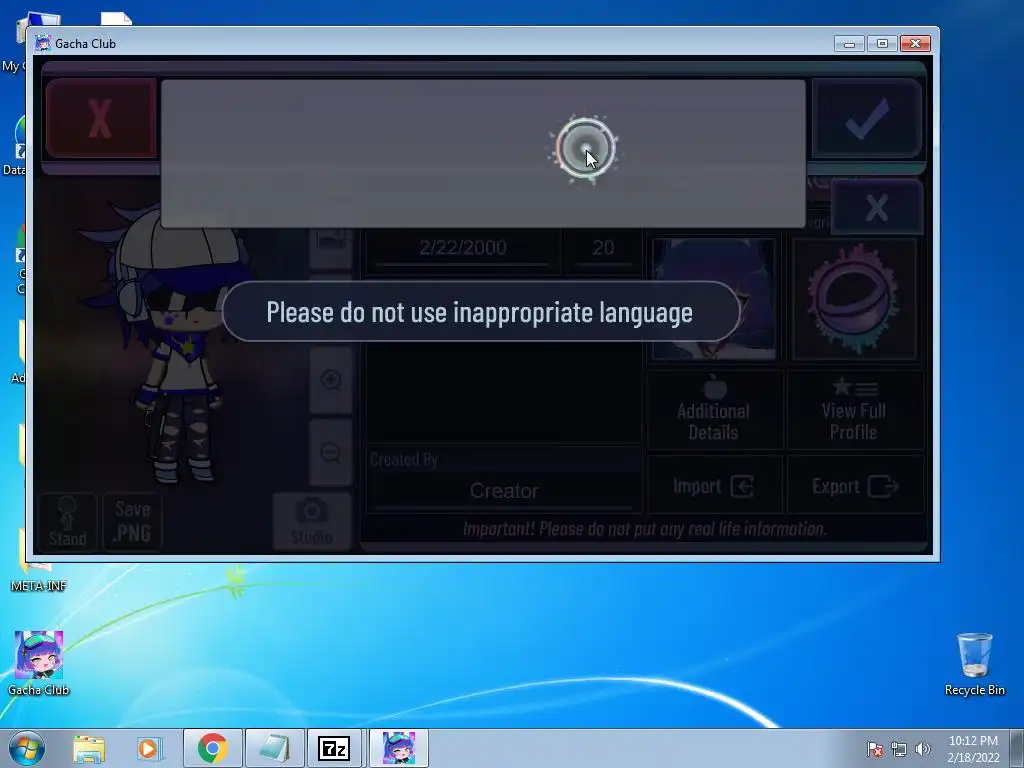1024x768 pixels.
Task: Click the birthday field 2/22/2000
Action: [x=462, y=248]
